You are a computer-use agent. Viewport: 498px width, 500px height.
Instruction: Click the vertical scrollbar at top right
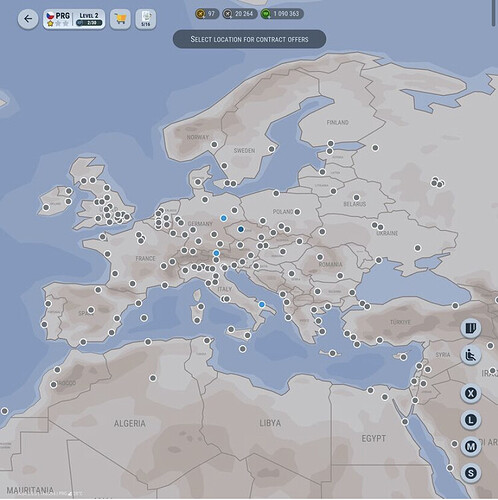pos(493,13)
